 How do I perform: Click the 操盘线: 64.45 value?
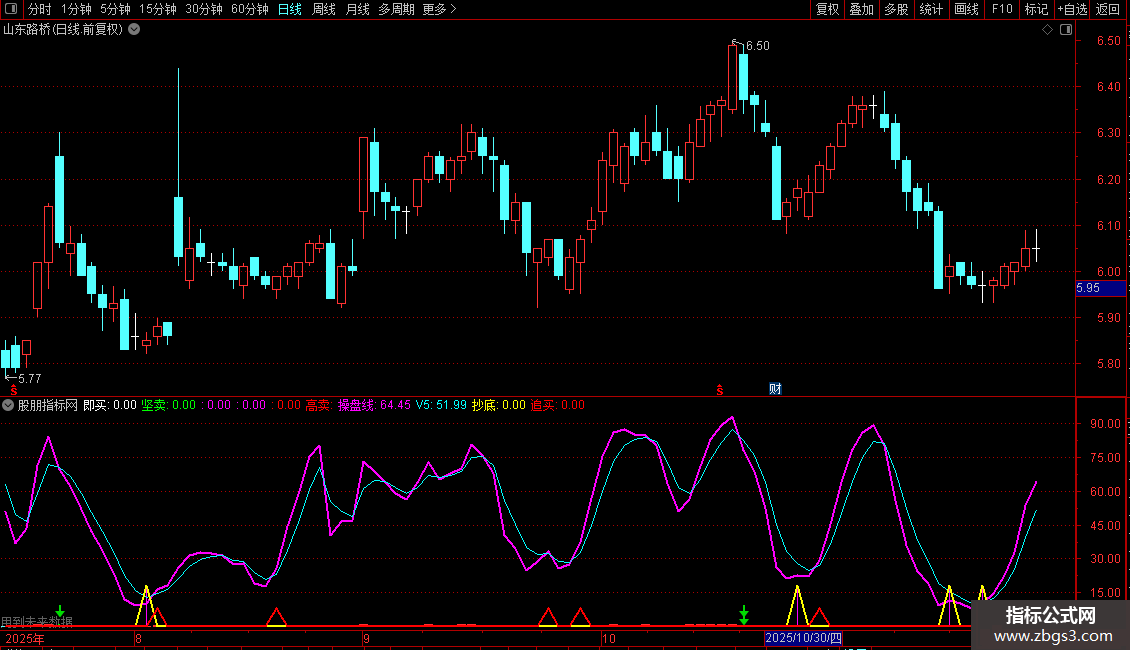click(374, 405)
